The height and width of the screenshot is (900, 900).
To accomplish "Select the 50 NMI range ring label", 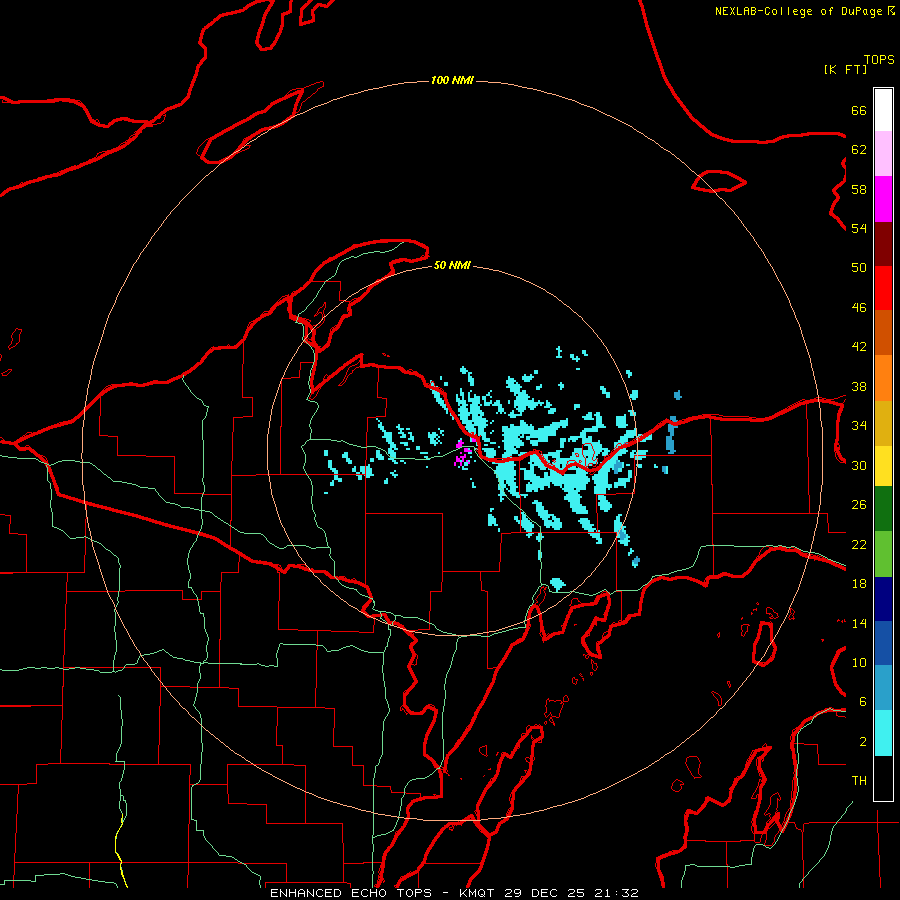I will coord(452,265).
